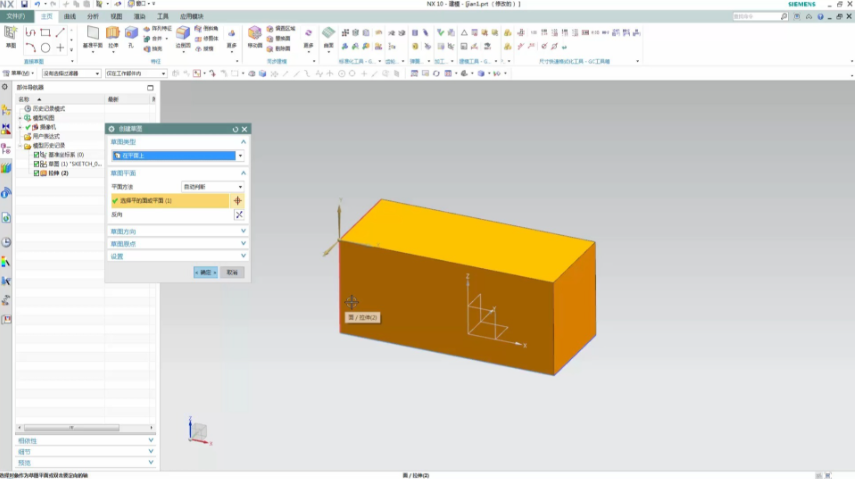Screen dimensions: 855x479
Task: Select the Profile sketch curve tool
Action: (x=31, y=33)
